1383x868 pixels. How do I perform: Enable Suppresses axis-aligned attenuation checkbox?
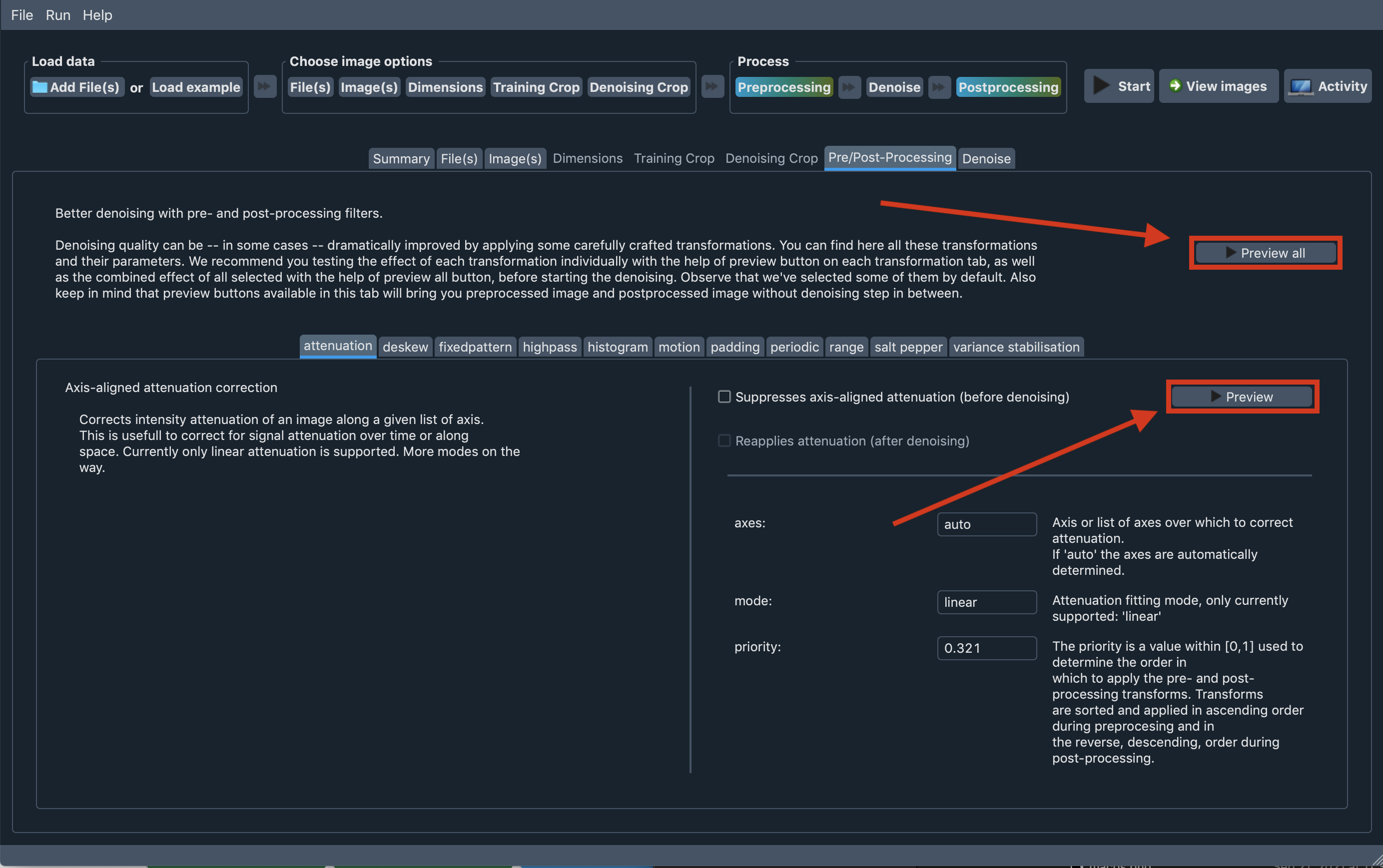[x=723, y=397]
